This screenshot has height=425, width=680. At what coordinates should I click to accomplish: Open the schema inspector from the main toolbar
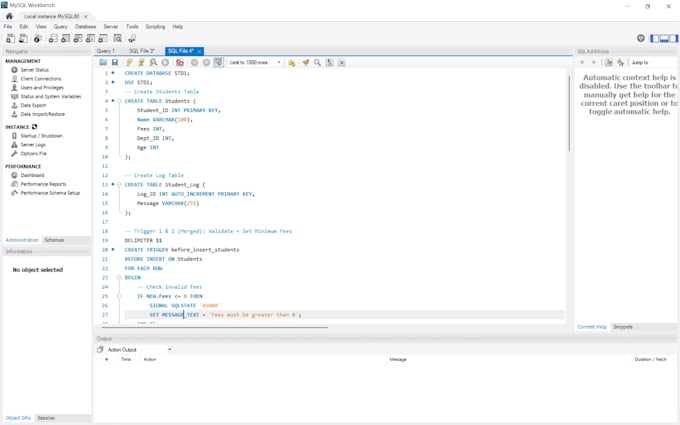(x=38, y=39)
